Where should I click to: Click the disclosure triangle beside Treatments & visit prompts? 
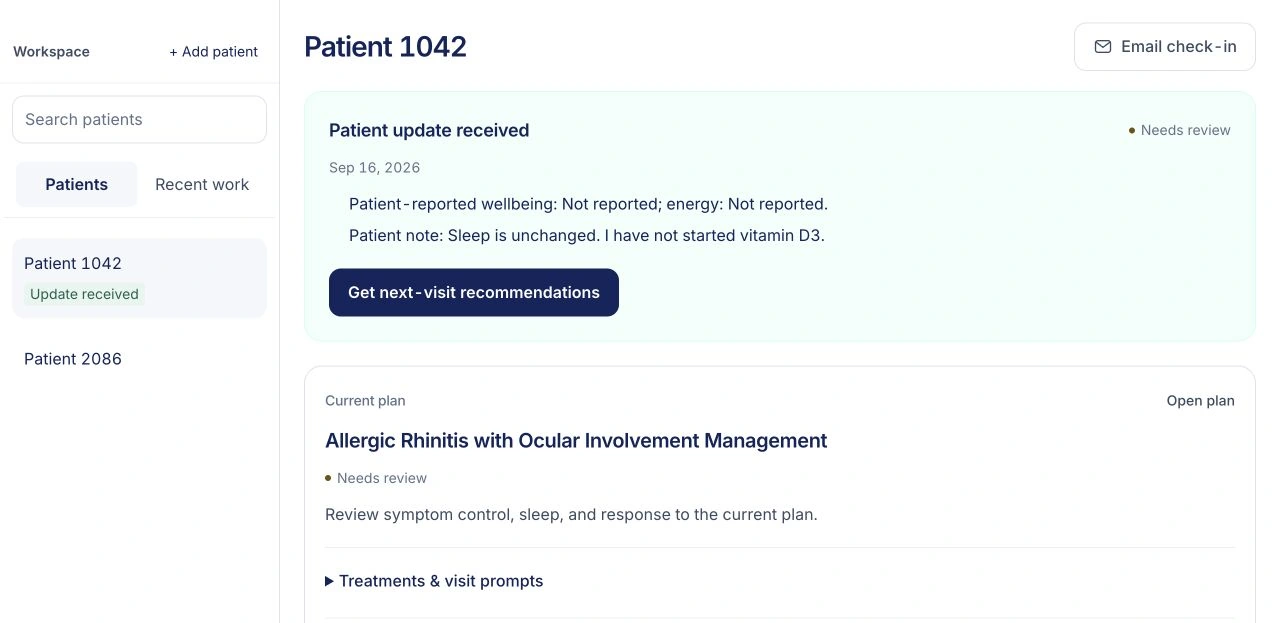tap(329, 581)
